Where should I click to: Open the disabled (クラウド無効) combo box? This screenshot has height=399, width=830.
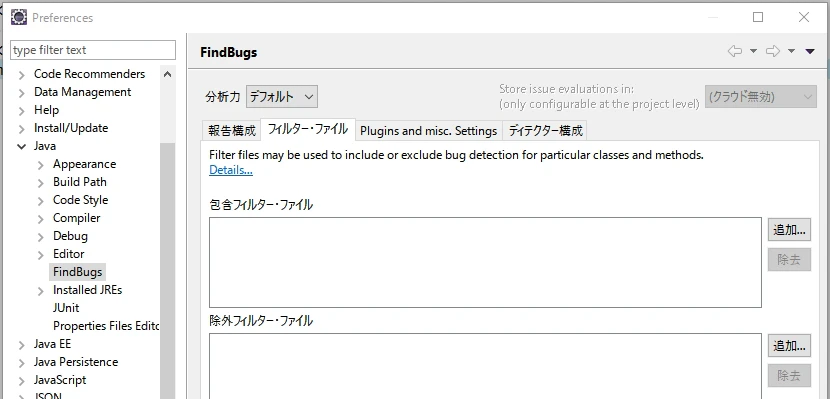pyautogui.click(x=761, y=97)
